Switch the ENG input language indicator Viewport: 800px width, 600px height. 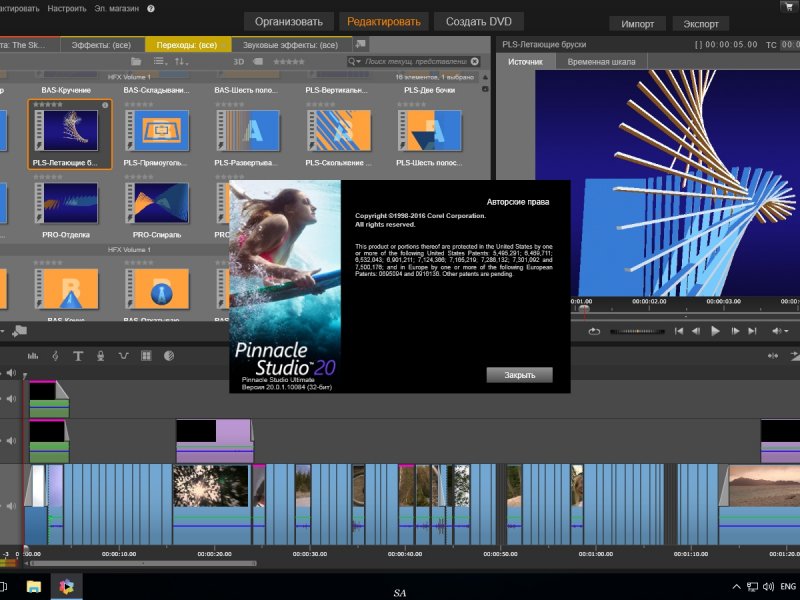tap(788, 587)
